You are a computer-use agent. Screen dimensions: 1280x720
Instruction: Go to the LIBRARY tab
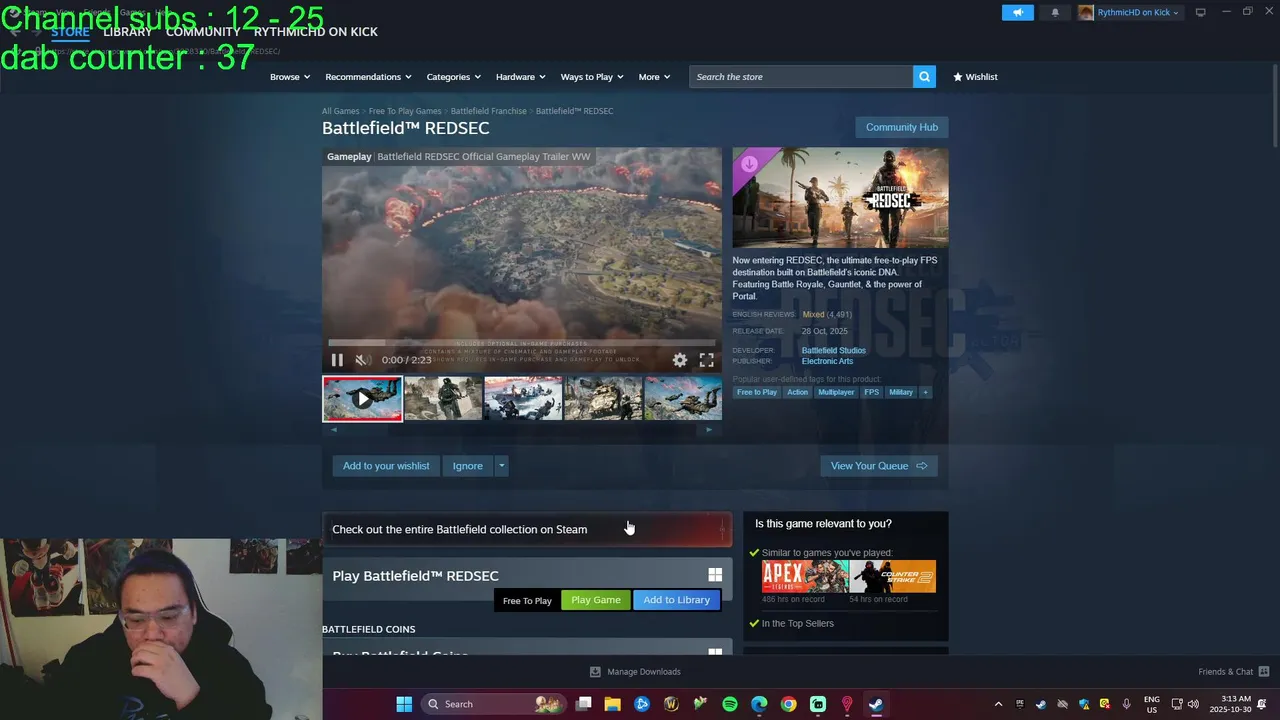[128, 31]
